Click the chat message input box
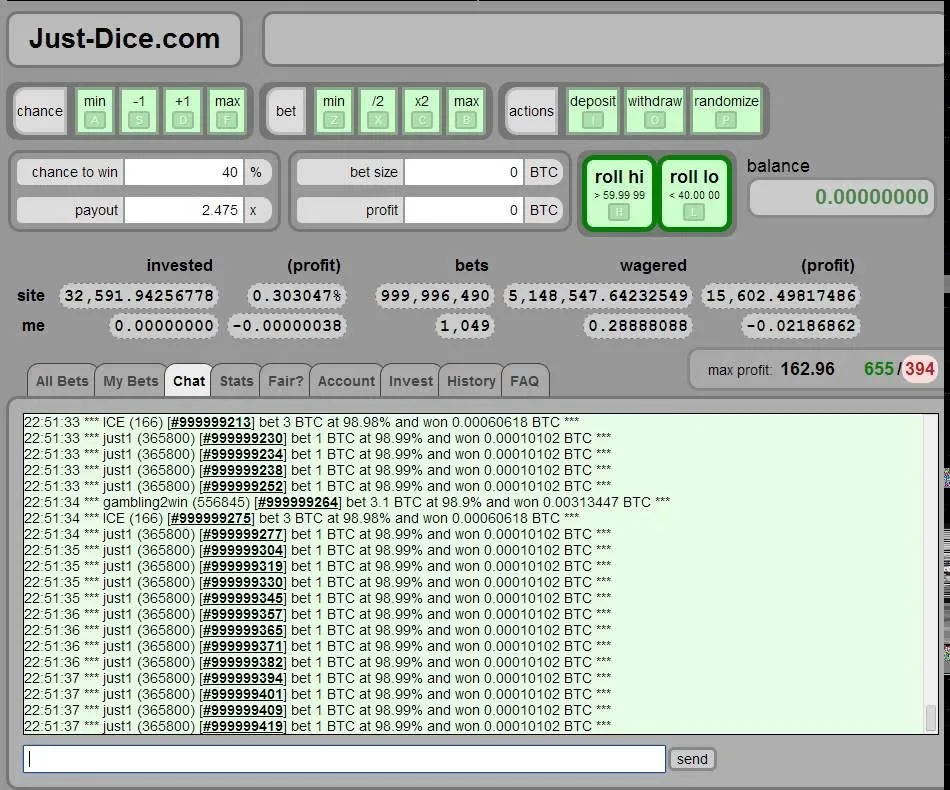Viewport: 950px width, 790px height. pos(344,759)
